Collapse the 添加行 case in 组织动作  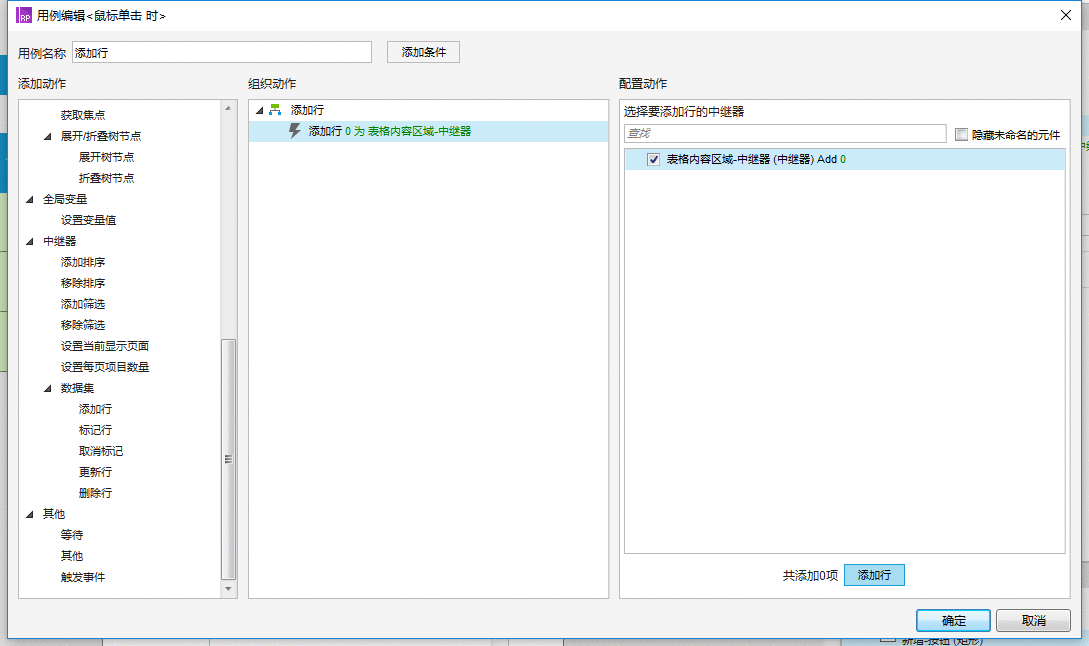tap(259, 110)
